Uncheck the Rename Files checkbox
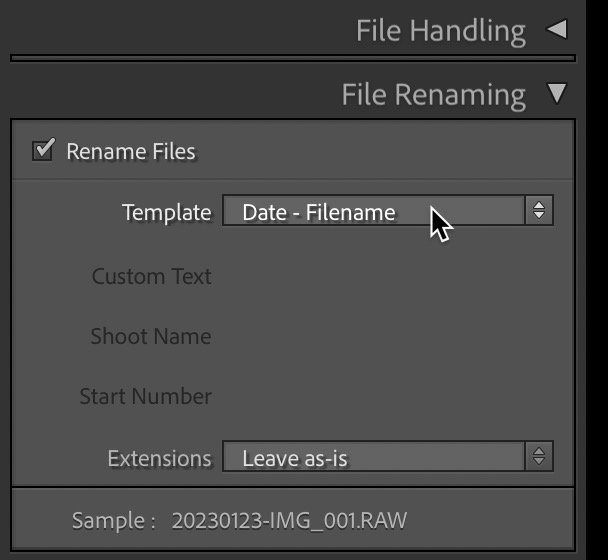 coord(43,150)
